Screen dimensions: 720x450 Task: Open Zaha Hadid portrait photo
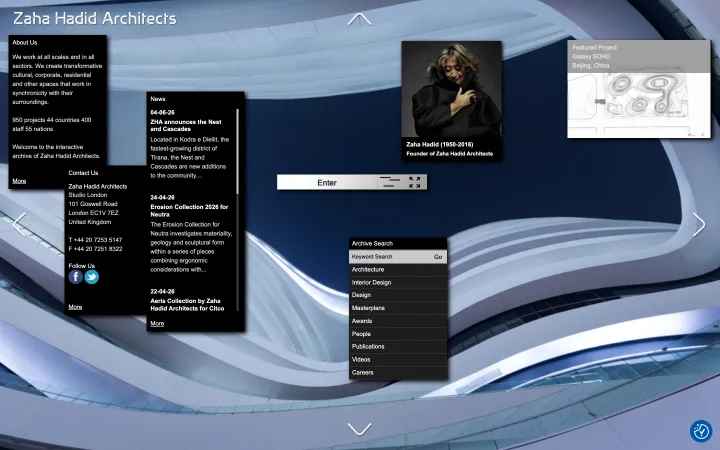coord(451,89)
